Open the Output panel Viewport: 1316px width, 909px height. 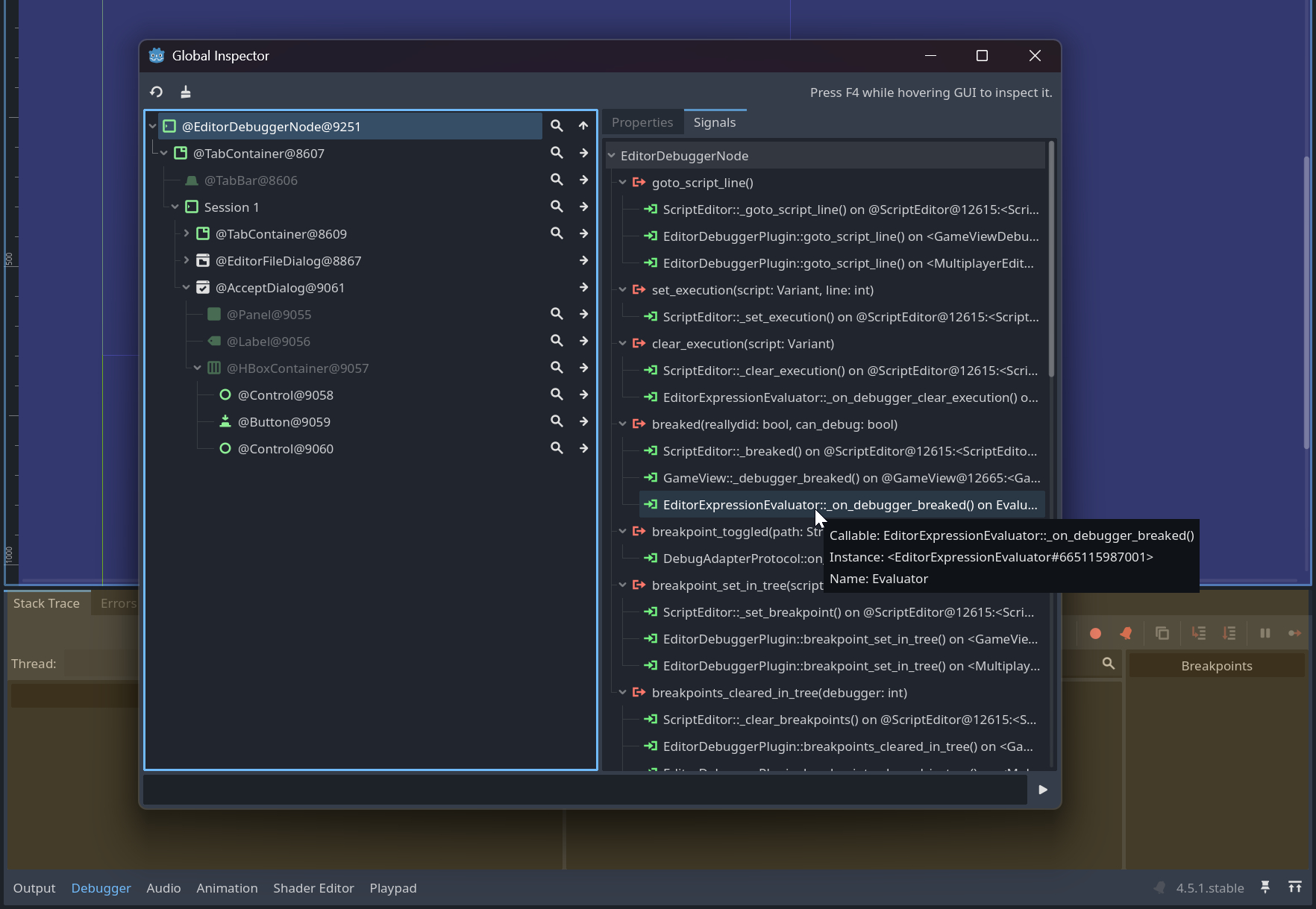tap(34, 888)
